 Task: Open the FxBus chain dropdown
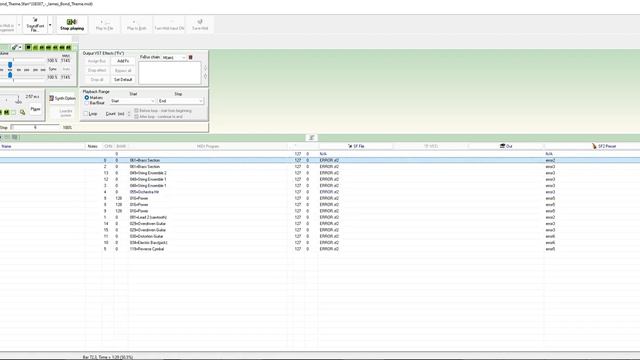(174, 58)
